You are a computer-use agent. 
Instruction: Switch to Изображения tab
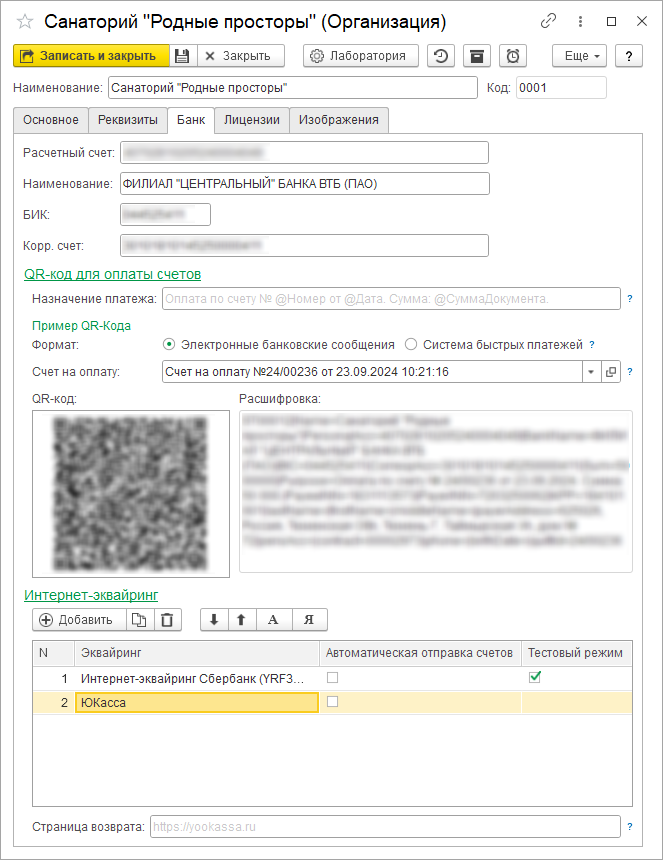(339, 120)
